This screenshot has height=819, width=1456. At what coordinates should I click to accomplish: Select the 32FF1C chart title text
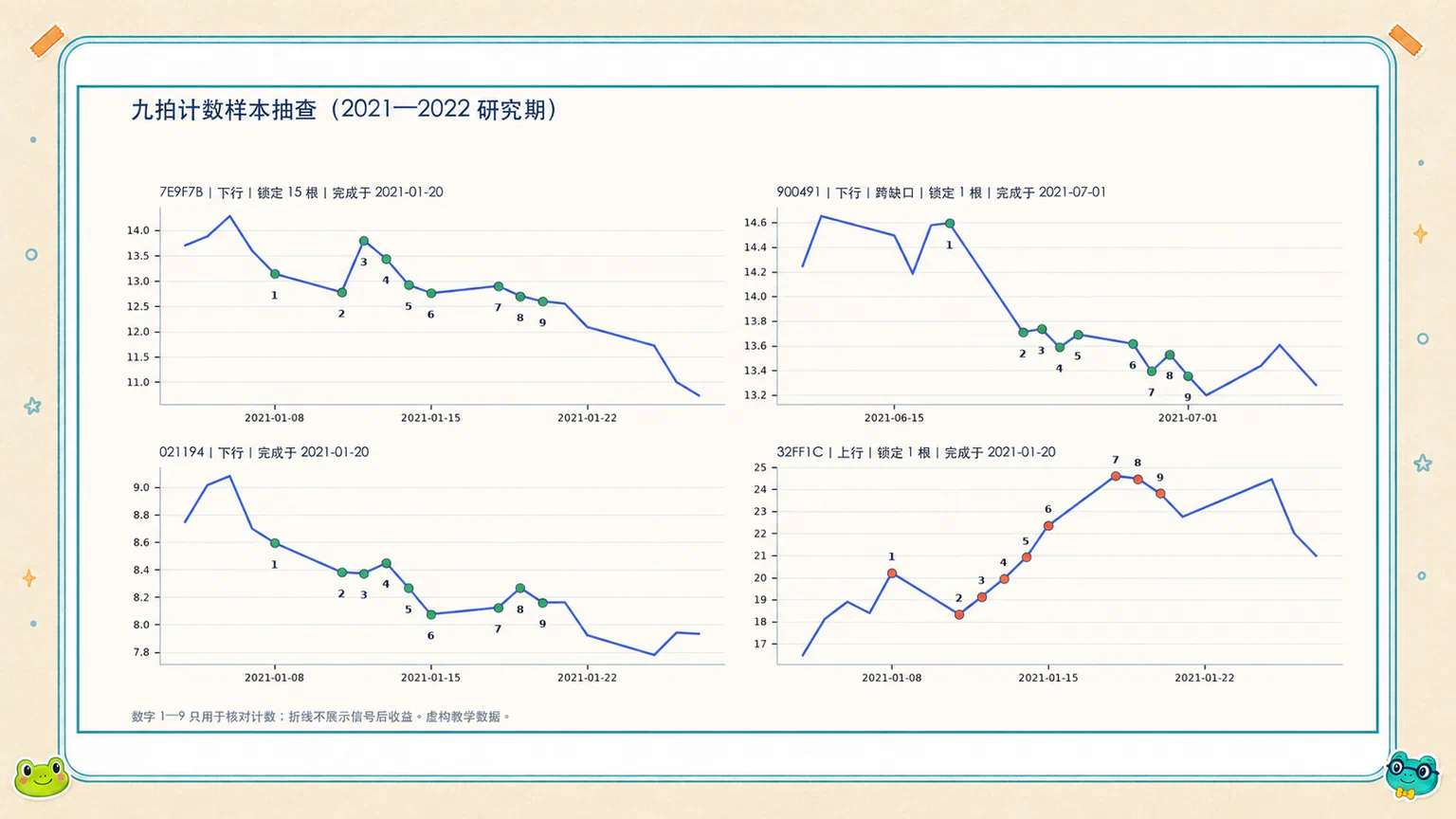click(916, 452)
